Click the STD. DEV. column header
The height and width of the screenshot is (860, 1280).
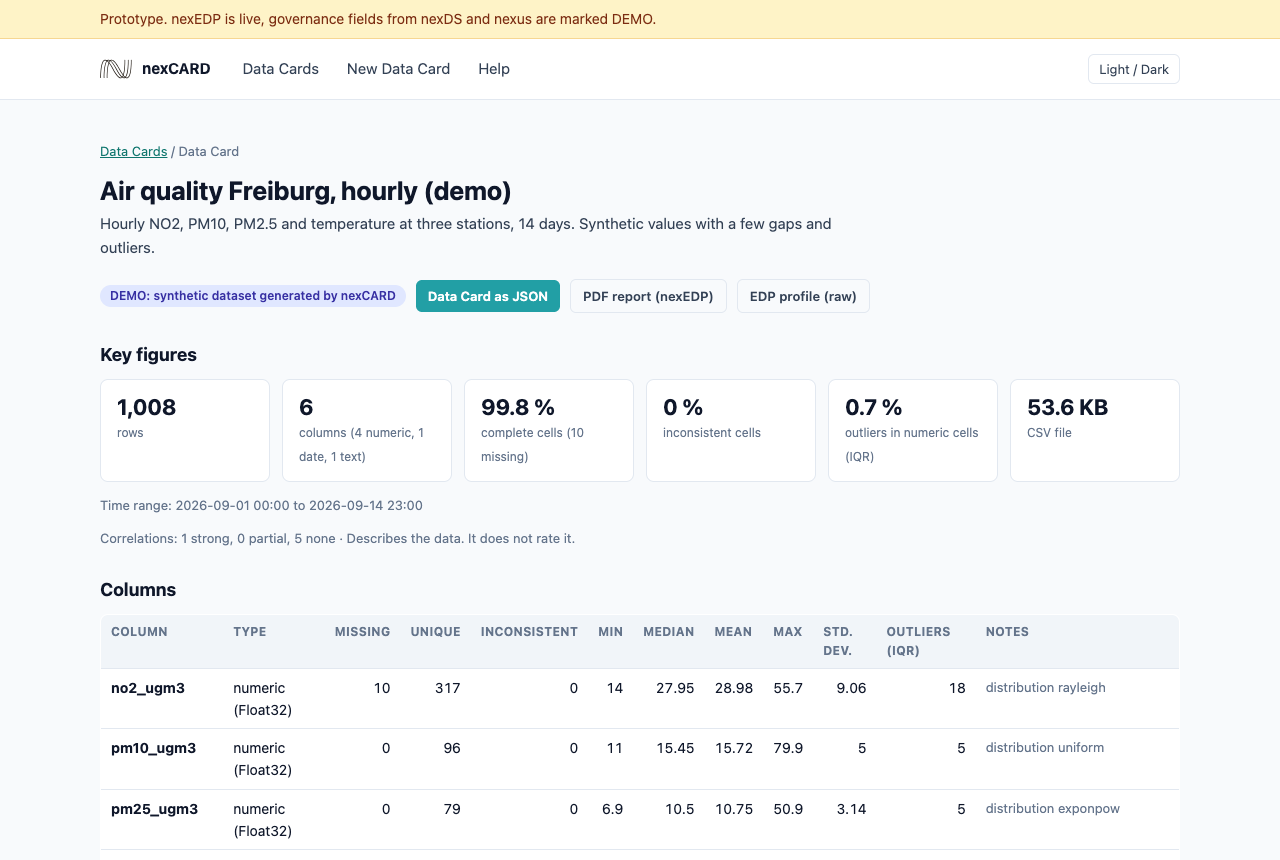point(838,641)
